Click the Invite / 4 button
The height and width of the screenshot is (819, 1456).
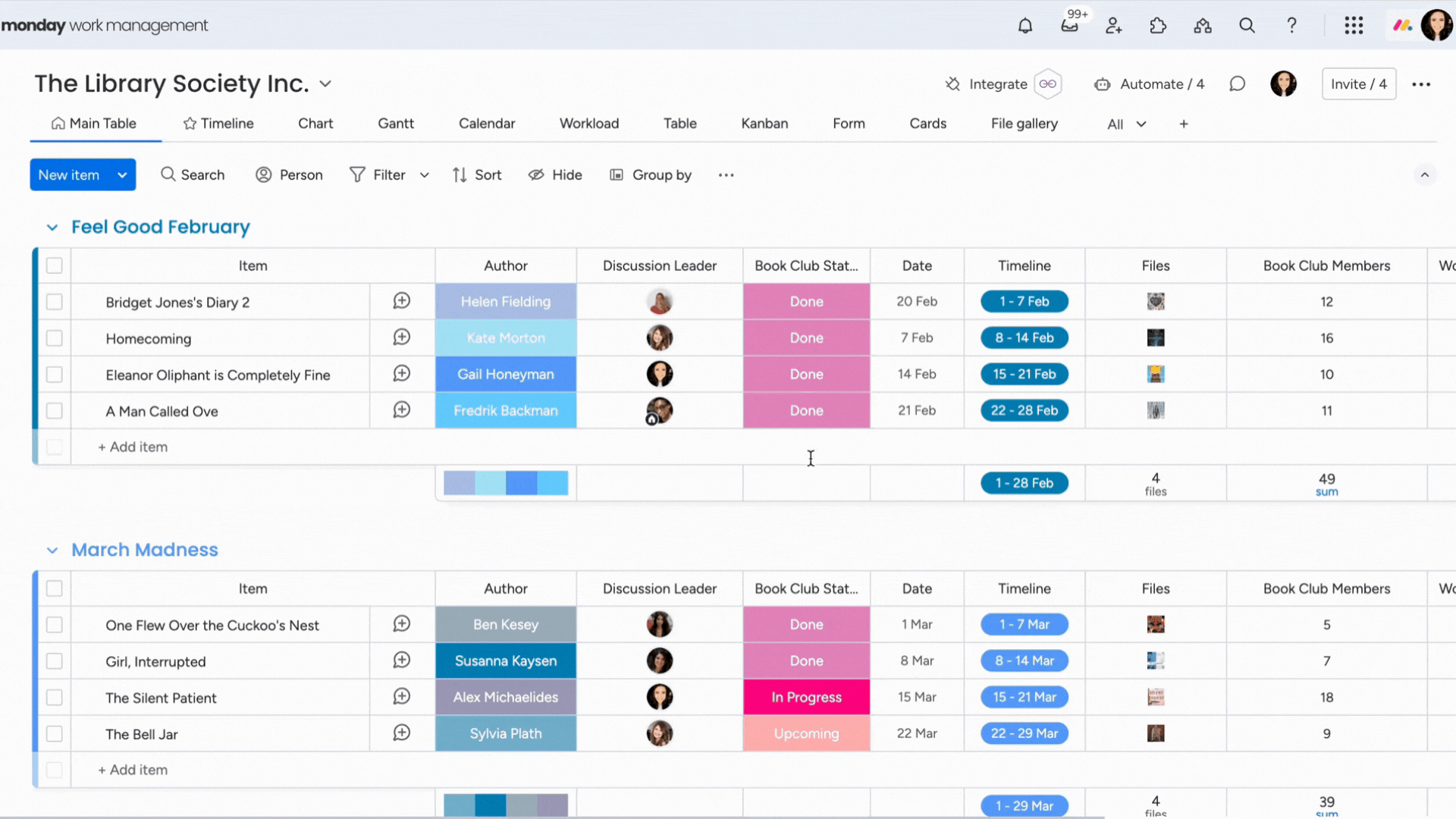(1358, 84)
